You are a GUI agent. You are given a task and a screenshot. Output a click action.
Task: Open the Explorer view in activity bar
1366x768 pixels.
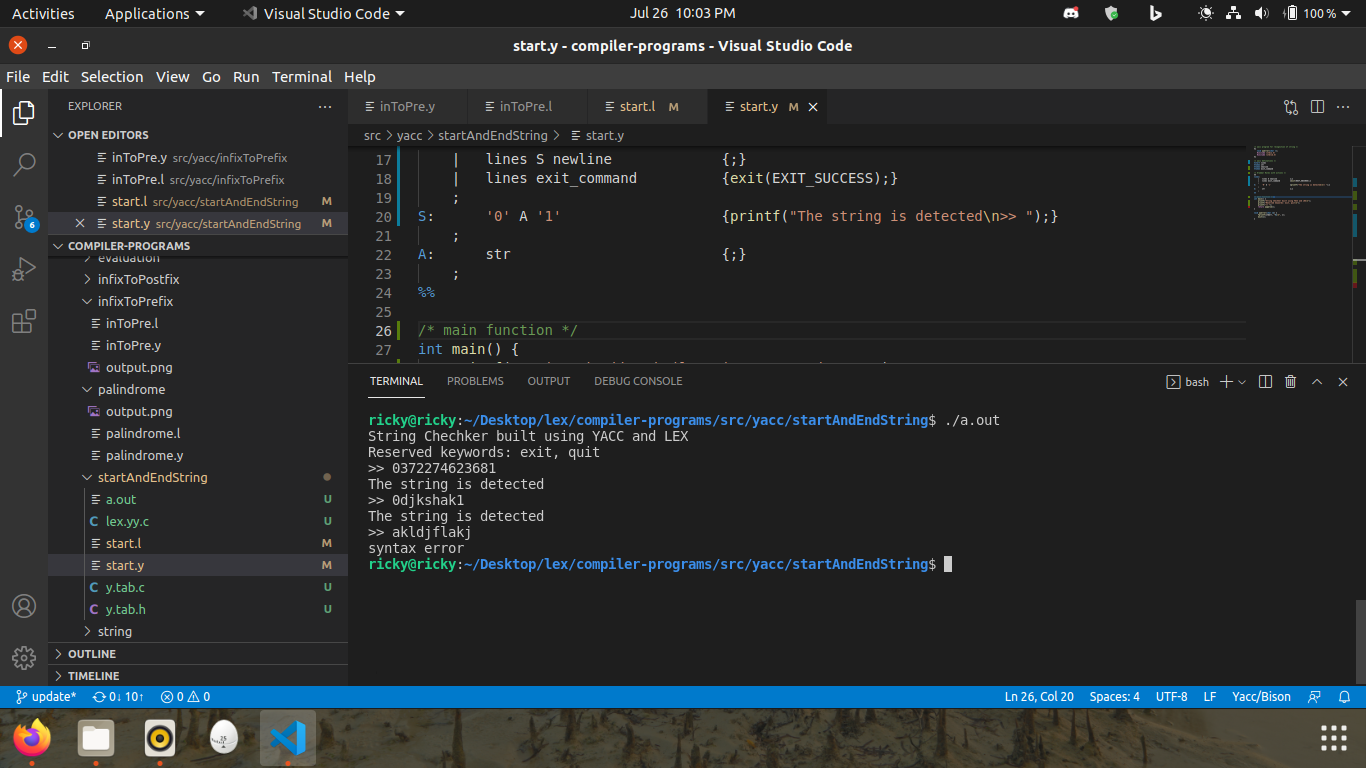[24, 113]
